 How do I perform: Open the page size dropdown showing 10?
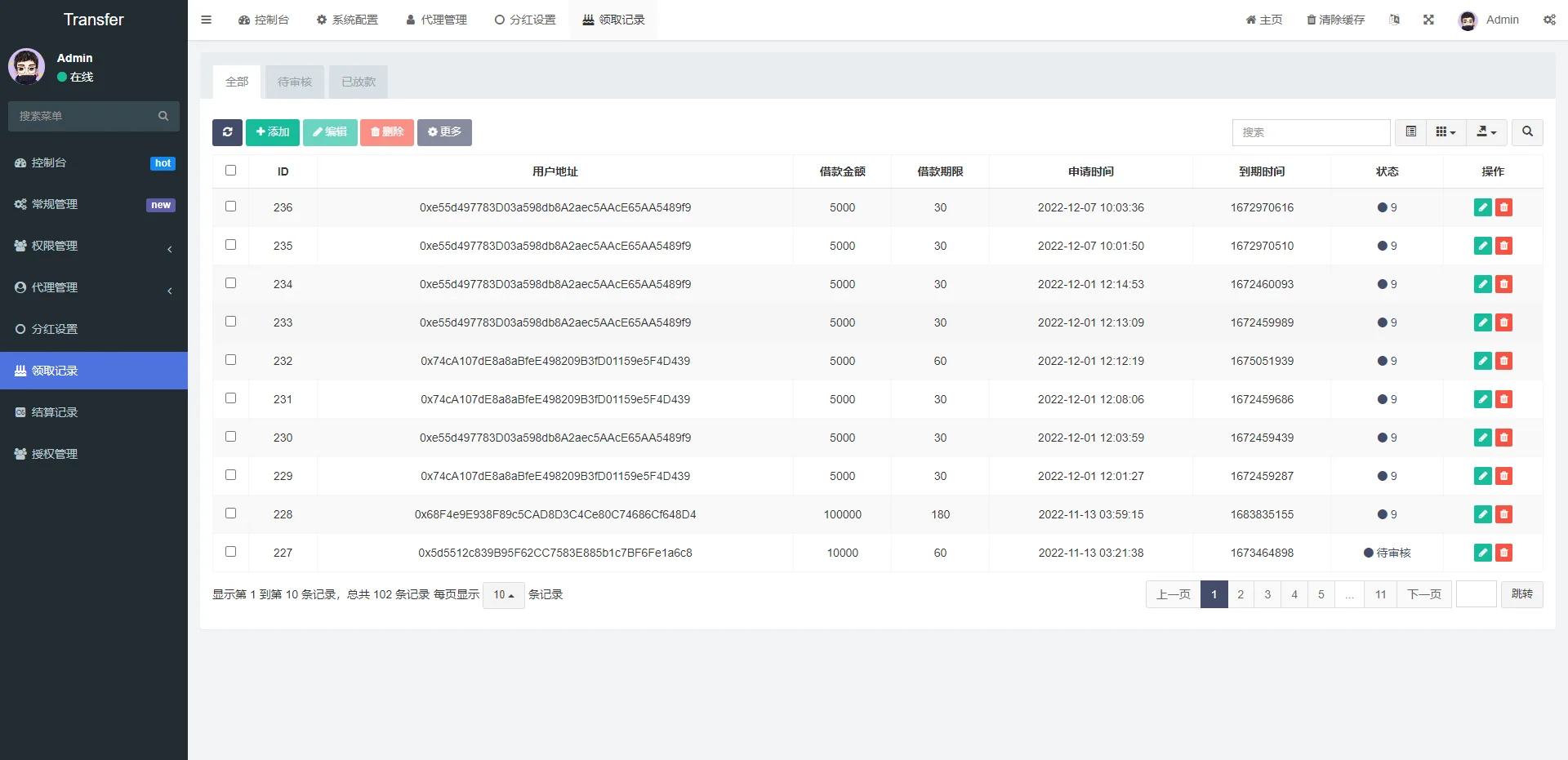(x=503, y=594)
